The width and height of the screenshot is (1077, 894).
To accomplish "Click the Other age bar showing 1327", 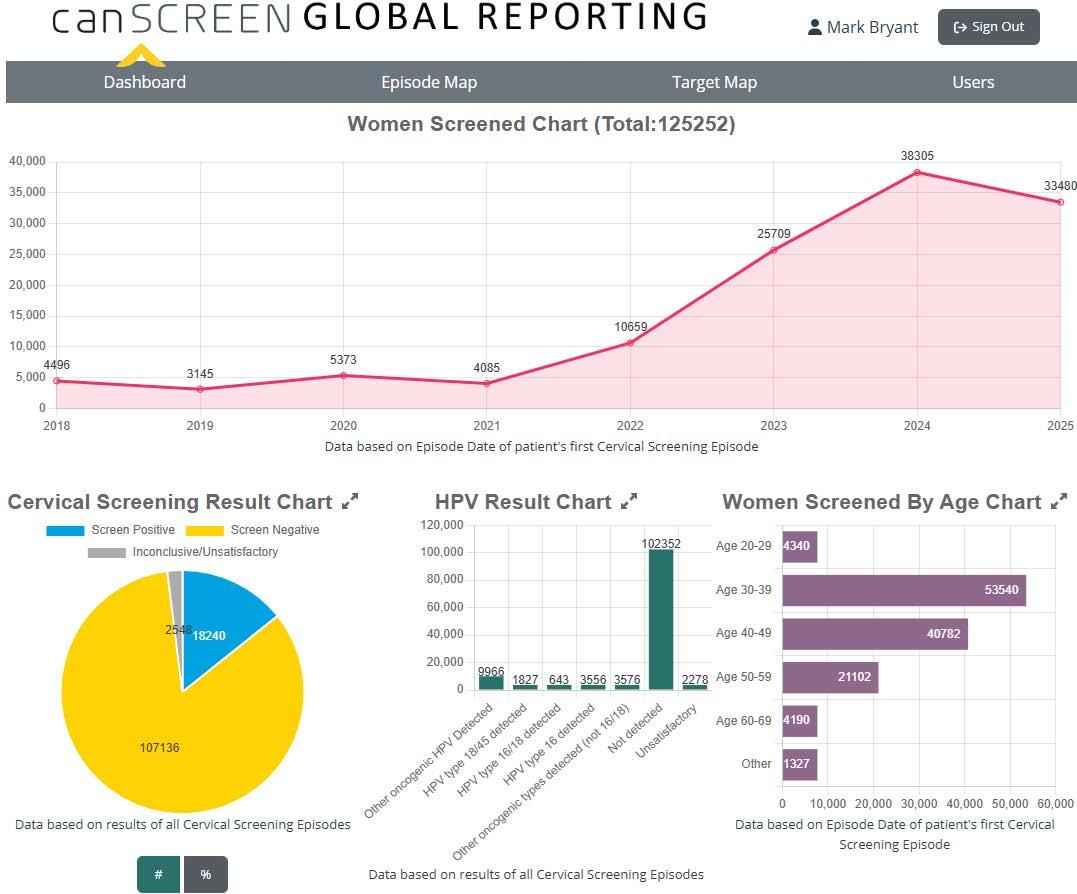I will (x=800, y=764).
